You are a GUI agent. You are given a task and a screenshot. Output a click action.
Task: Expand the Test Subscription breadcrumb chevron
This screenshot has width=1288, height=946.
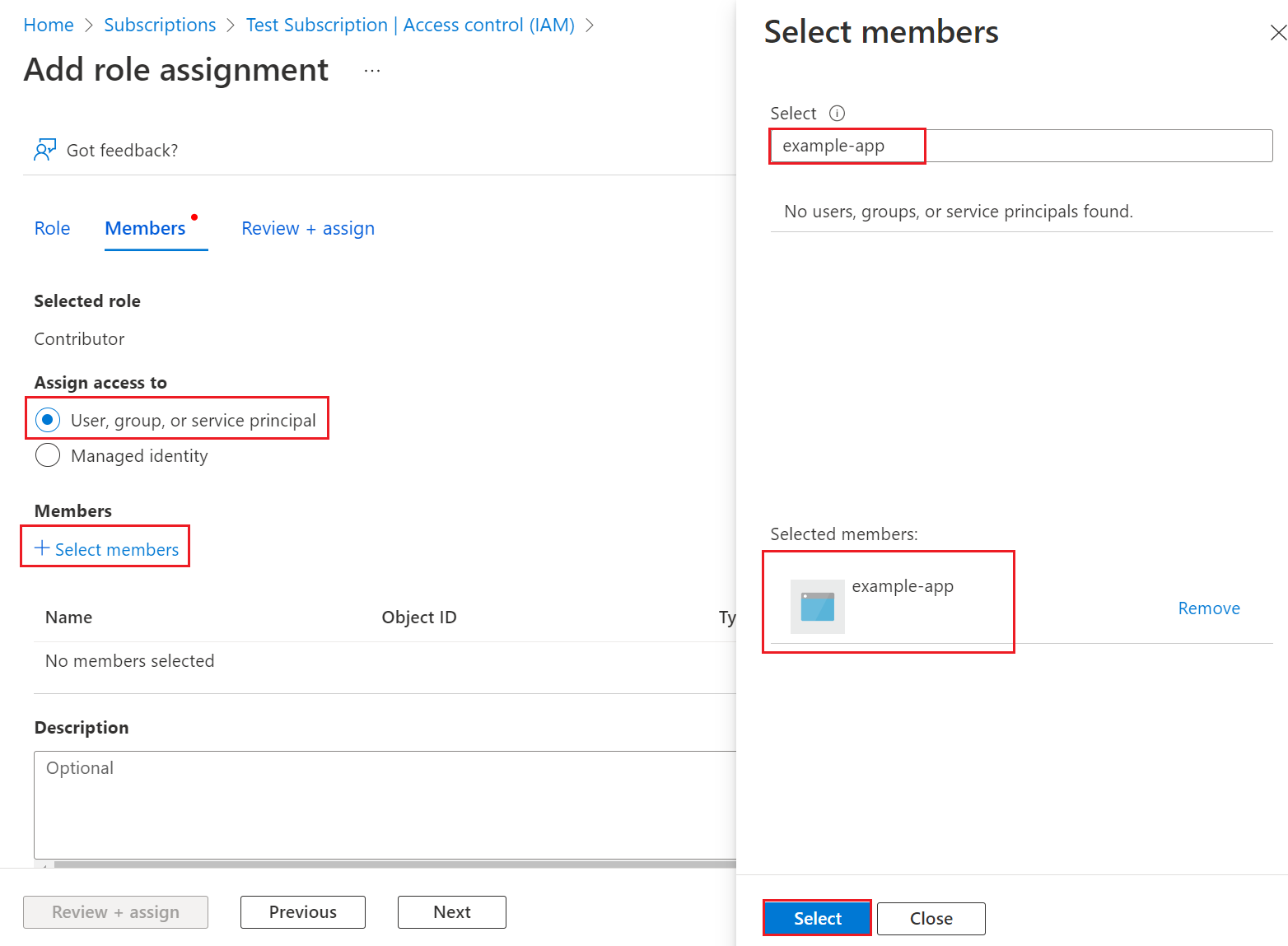pos(590,25)
